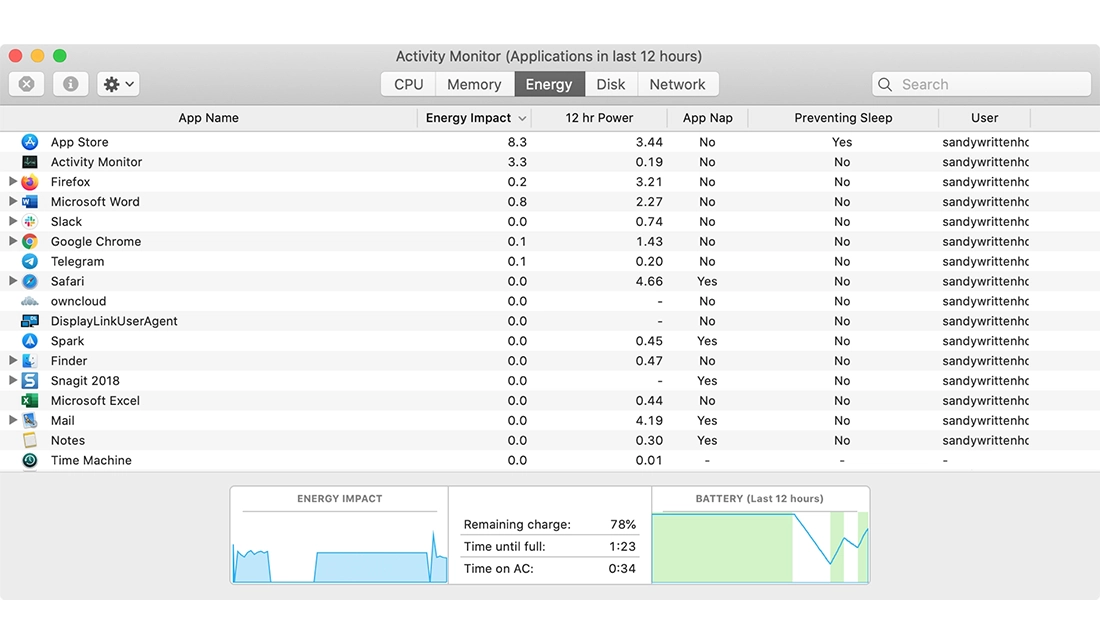Open the Memory tab
The image size is (1100, 644).
(x=474, y=85)
